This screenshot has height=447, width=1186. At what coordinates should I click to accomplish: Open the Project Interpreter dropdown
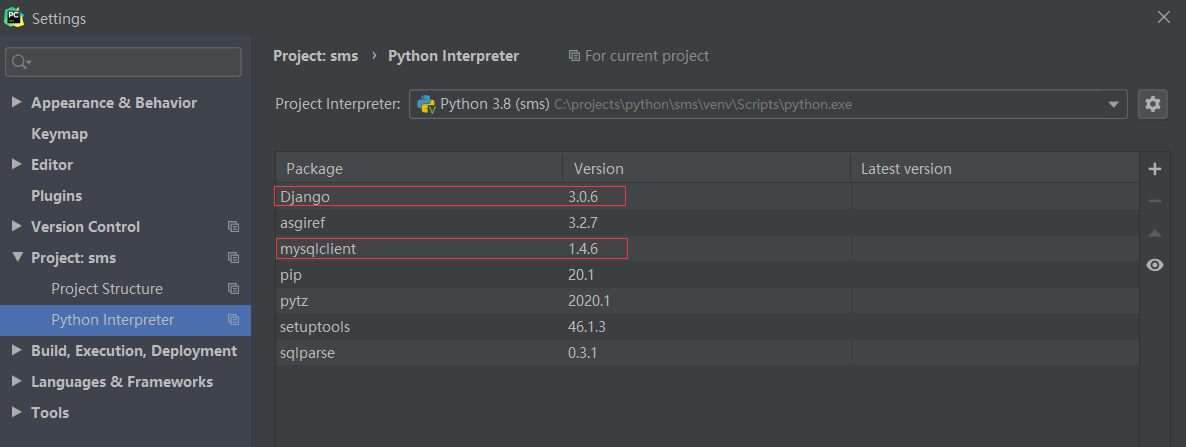[x=1113, y=104]
